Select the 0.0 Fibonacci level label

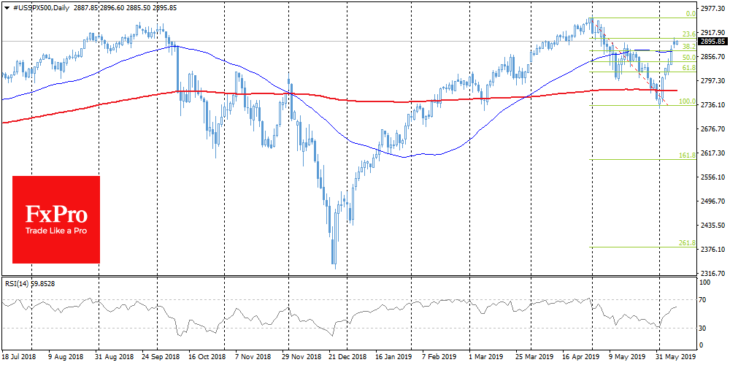(691, 14)
